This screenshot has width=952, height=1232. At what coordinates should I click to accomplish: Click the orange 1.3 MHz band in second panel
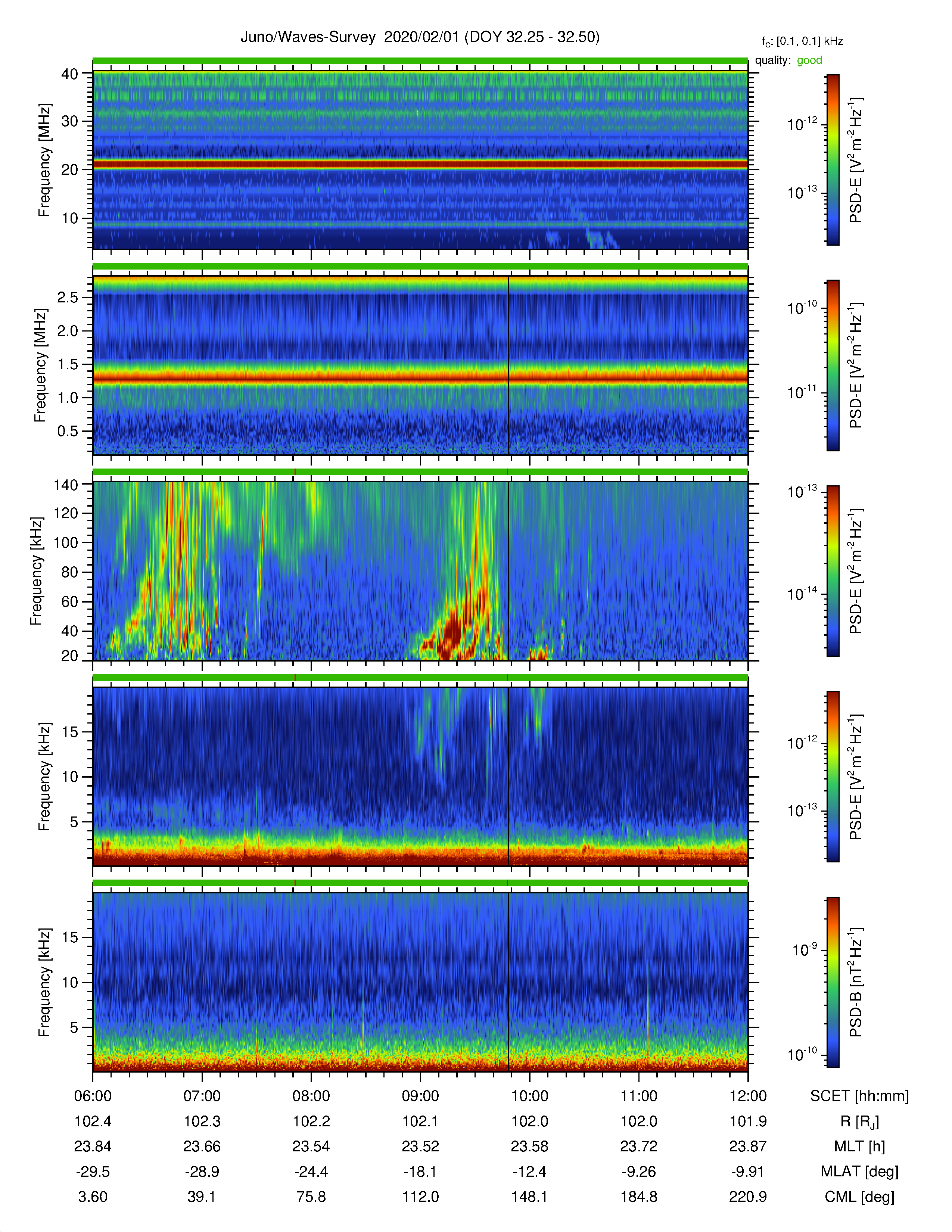pos(420,377)
